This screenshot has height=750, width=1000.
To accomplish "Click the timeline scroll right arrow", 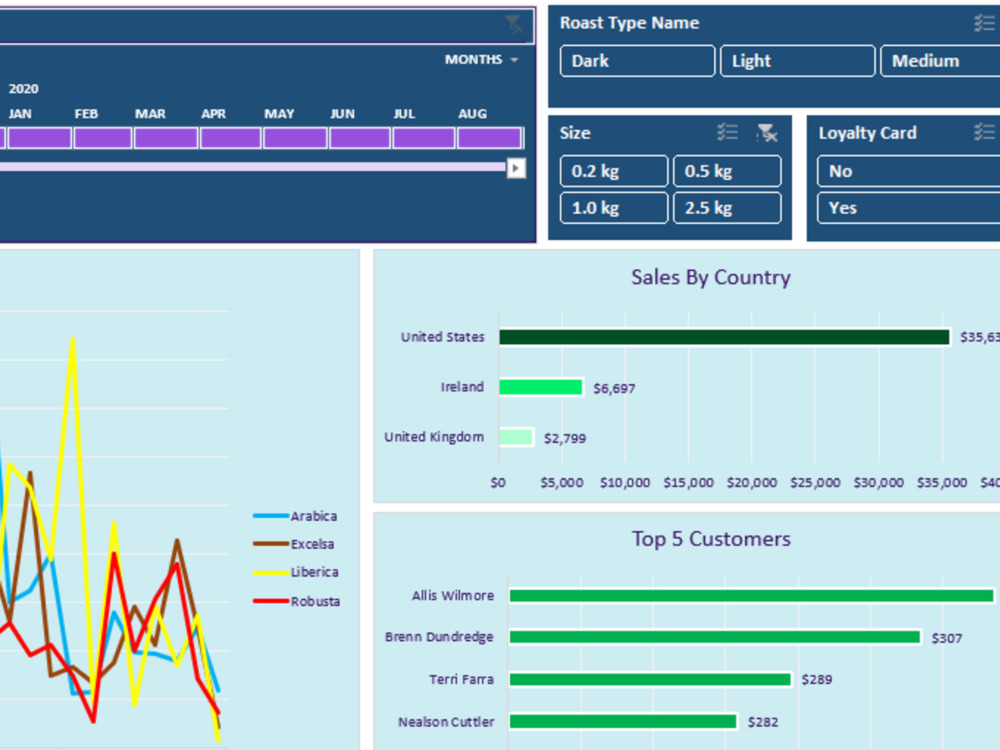I will coord(516,168).
